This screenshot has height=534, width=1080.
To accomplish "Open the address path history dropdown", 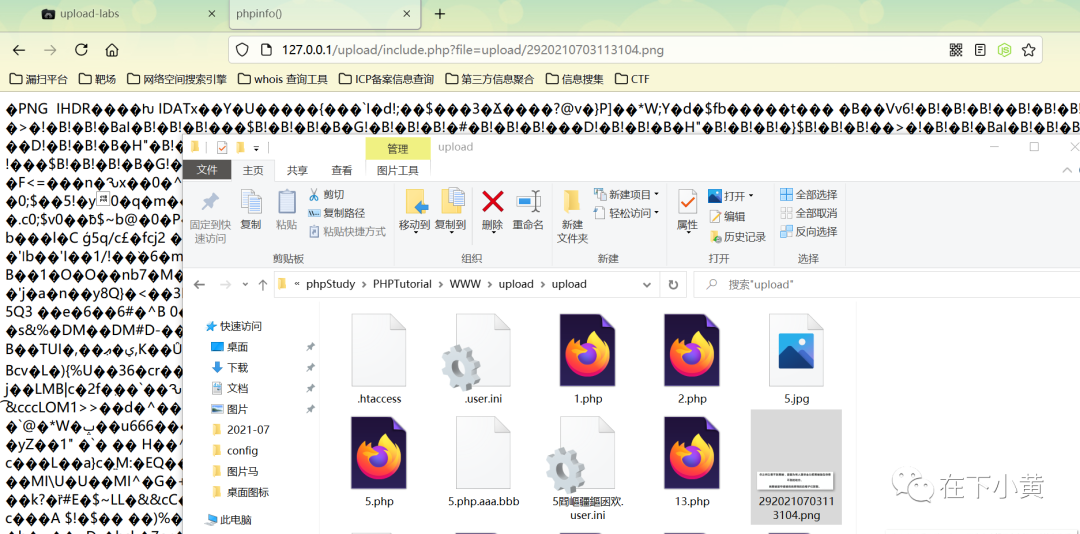I will coord(646,285).
